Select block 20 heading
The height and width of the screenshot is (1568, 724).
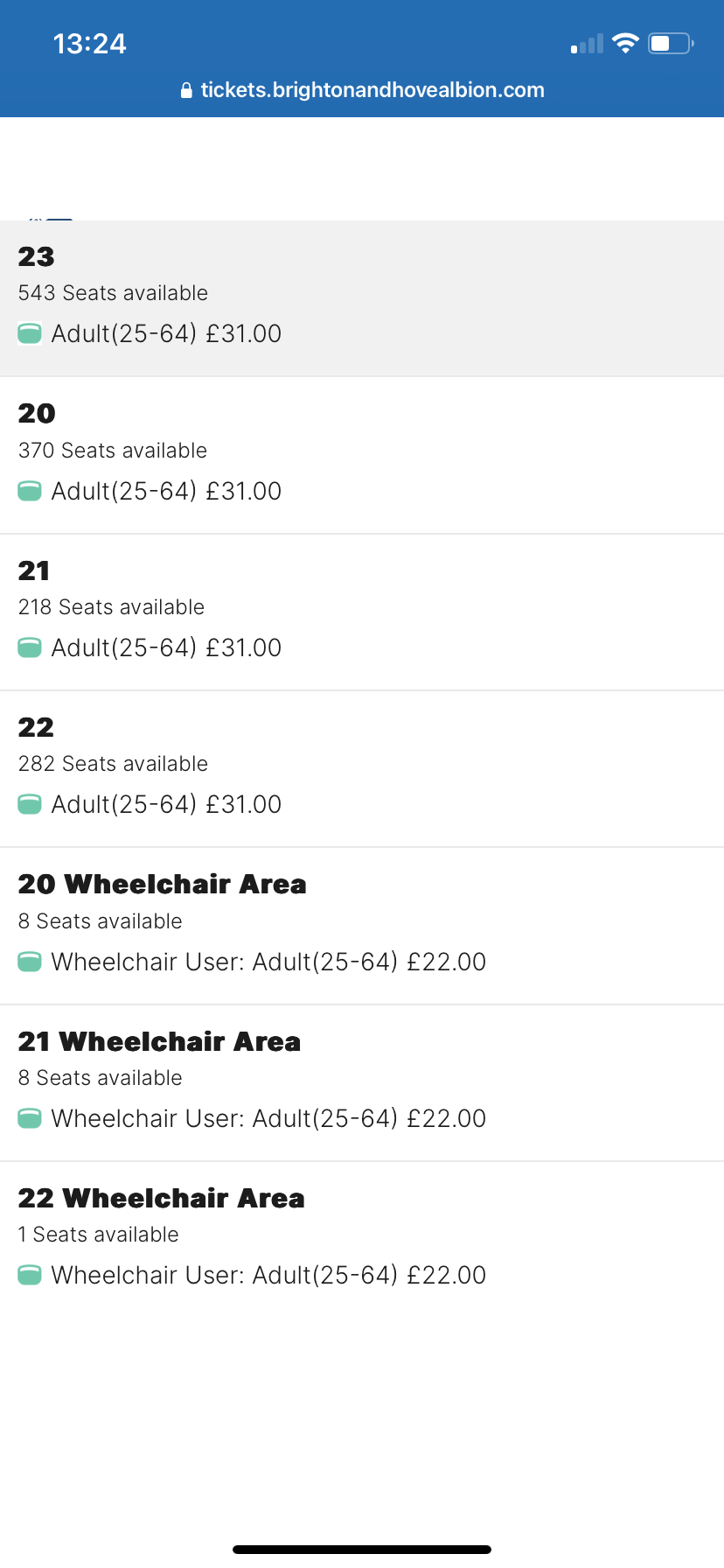[x=37, y=413]
